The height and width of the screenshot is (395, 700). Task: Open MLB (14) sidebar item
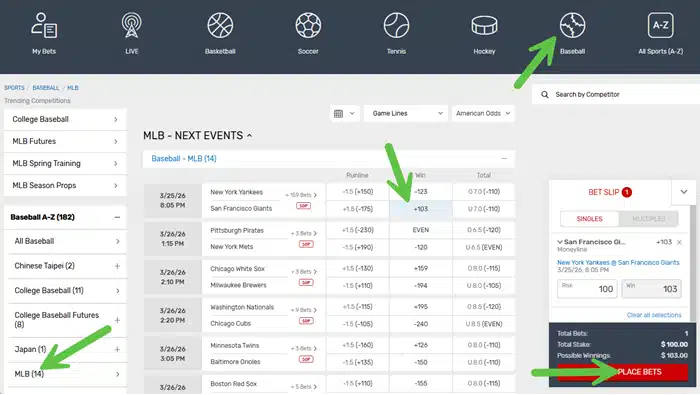tap(67, 374)
